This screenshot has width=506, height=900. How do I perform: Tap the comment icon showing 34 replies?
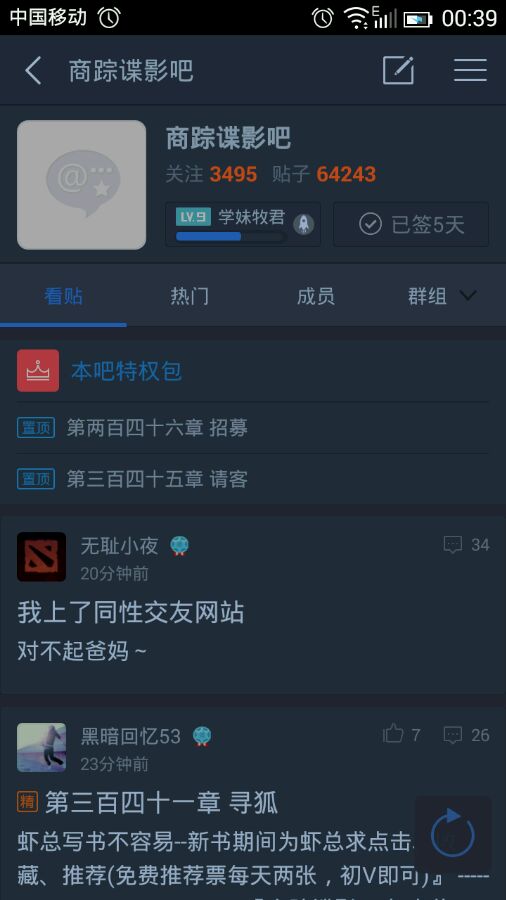click(x=453, y=544)
